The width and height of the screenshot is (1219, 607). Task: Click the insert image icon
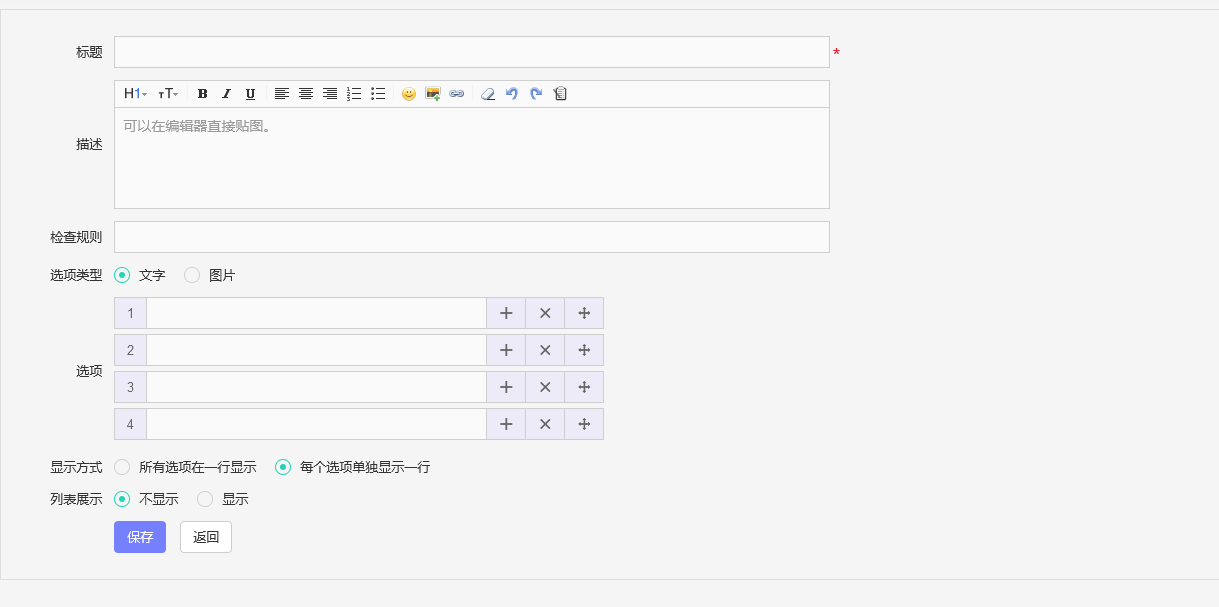click(x=433, y=94)
